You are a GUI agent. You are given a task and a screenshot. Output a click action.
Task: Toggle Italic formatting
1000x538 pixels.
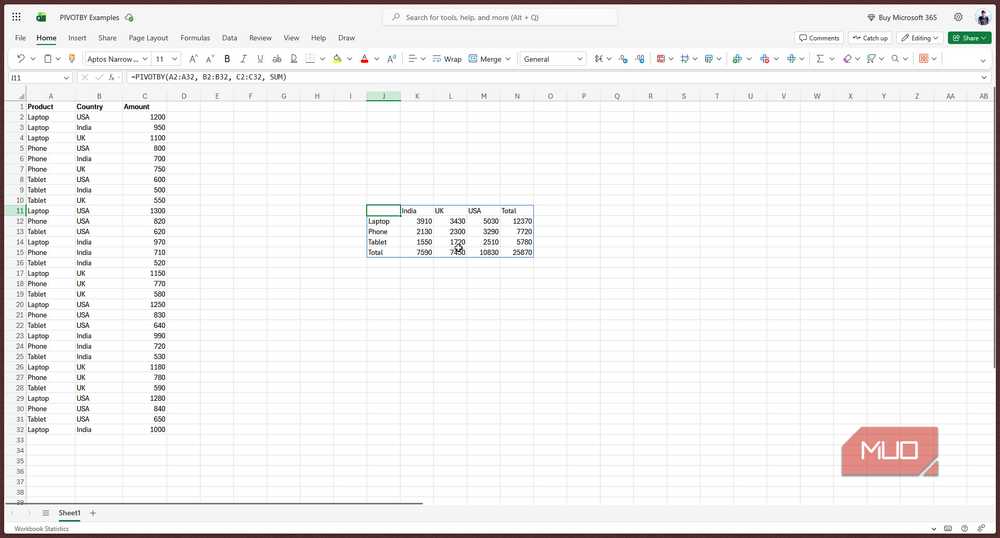tap(243, 59)
